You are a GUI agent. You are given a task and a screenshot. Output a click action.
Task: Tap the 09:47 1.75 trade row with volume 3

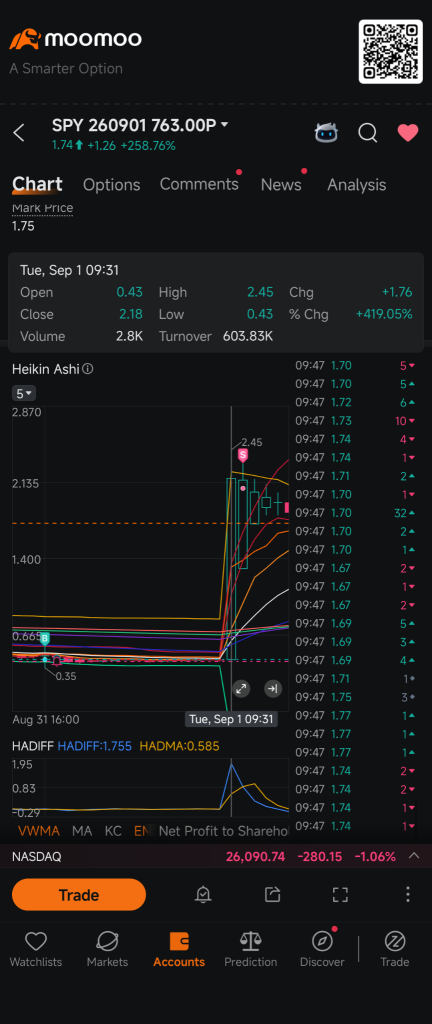[x=356, y=697]
